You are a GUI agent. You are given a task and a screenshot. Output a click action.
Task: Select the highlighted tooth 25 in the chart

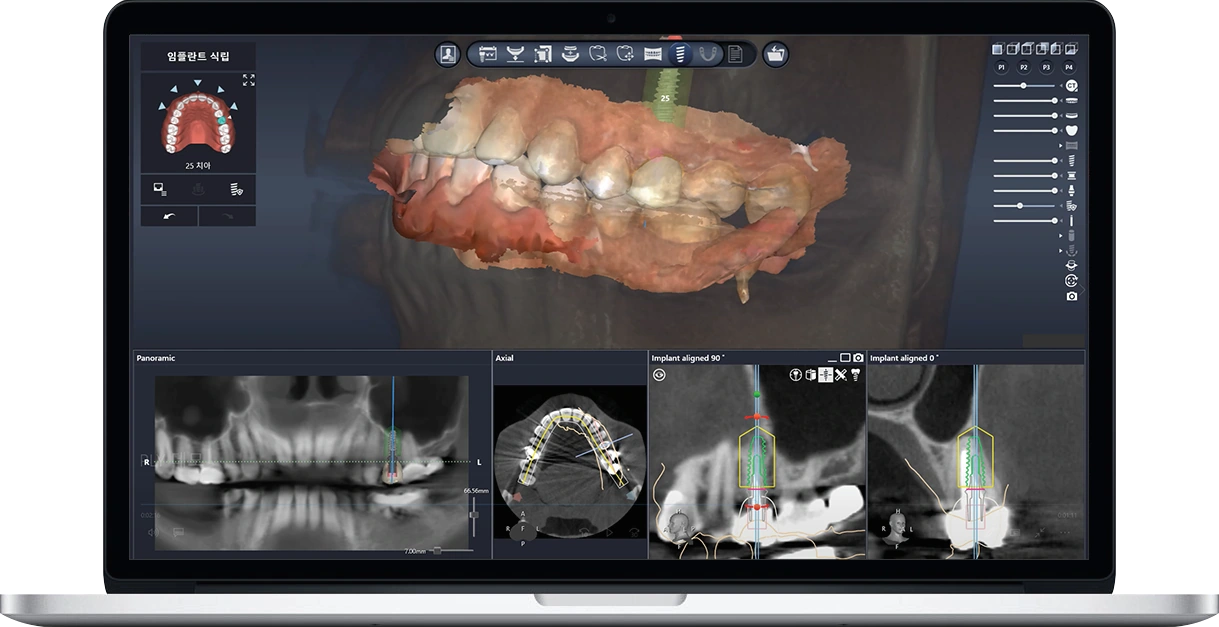tap(222, 118)
